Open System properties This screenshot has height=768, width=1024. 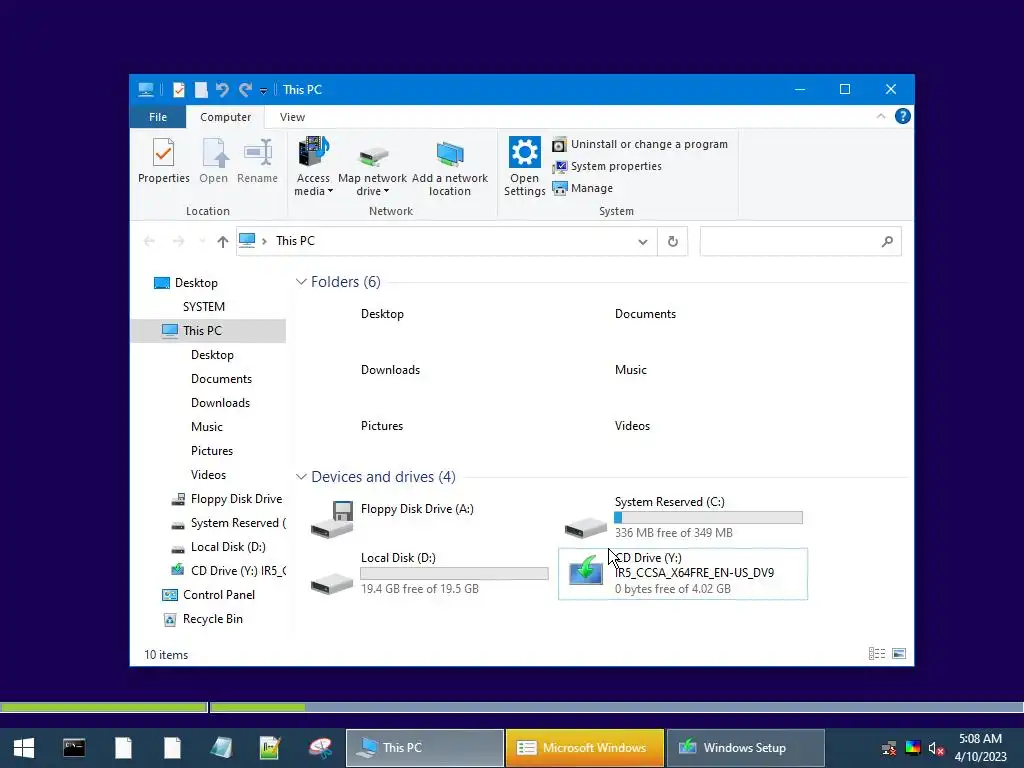(607, 167)
